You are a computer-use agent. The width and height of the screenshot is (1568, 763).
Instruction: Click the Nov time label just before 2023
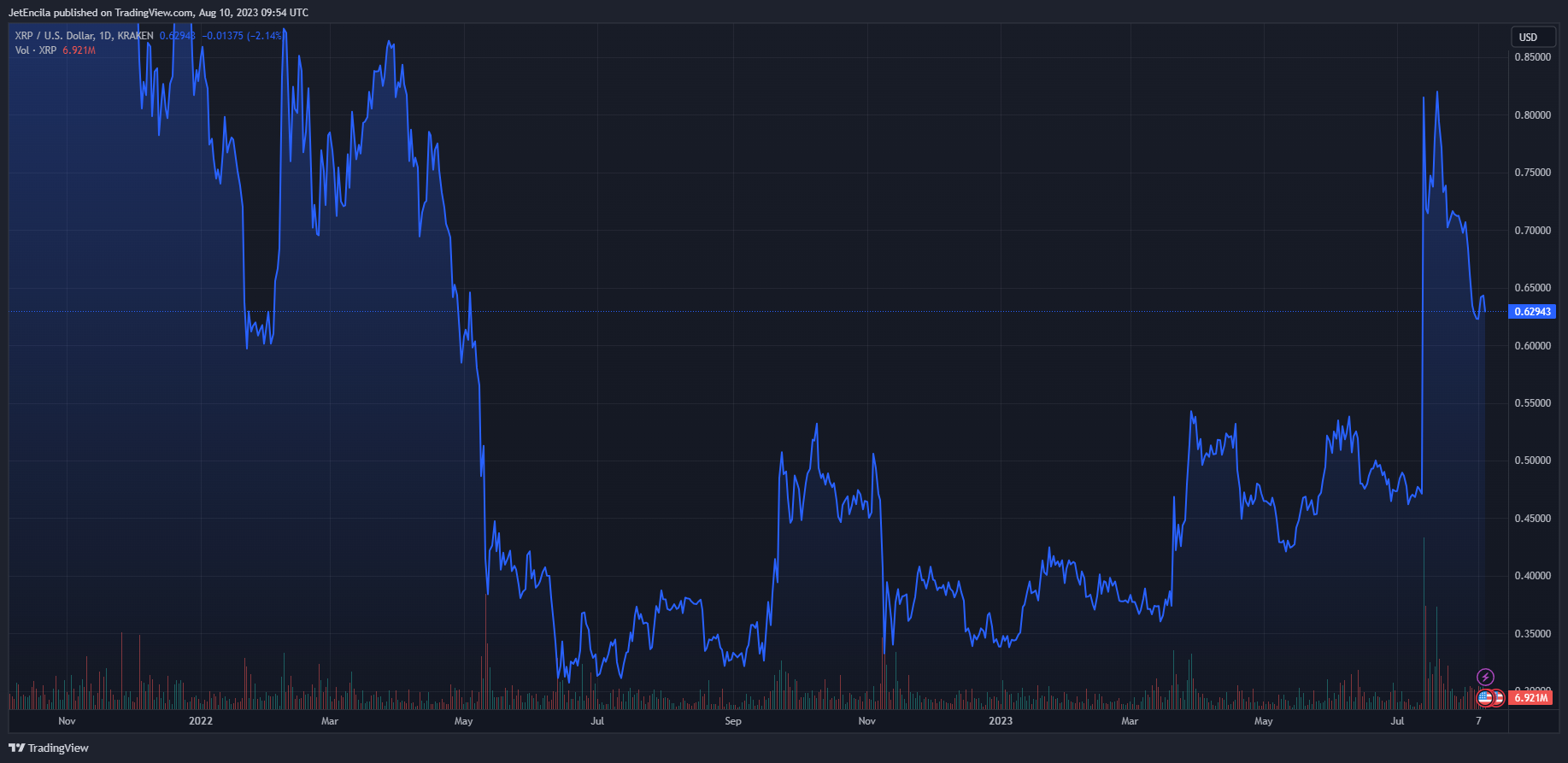click(x=867, y=721)
